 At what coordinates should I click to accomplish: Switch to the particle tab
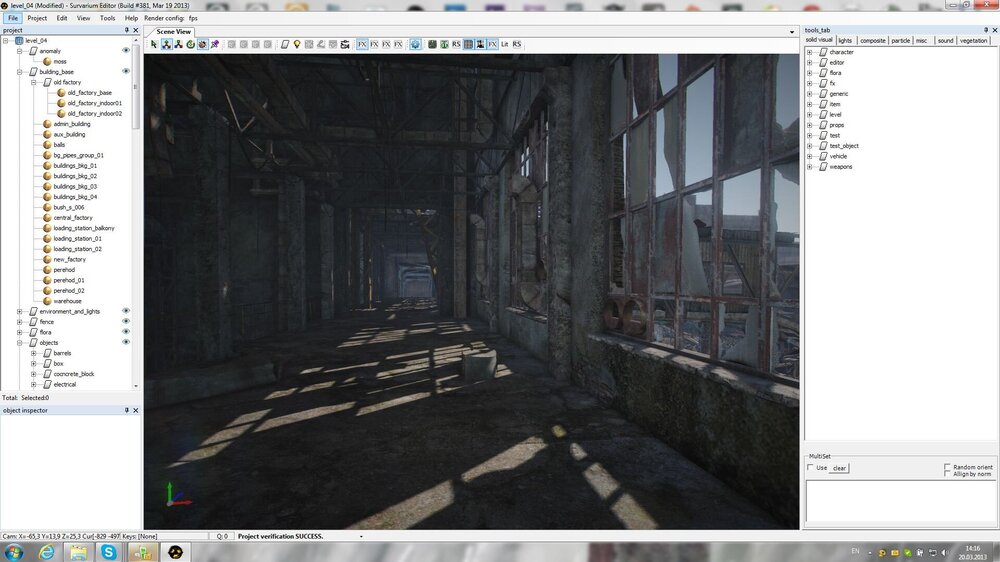coord(900,41)
